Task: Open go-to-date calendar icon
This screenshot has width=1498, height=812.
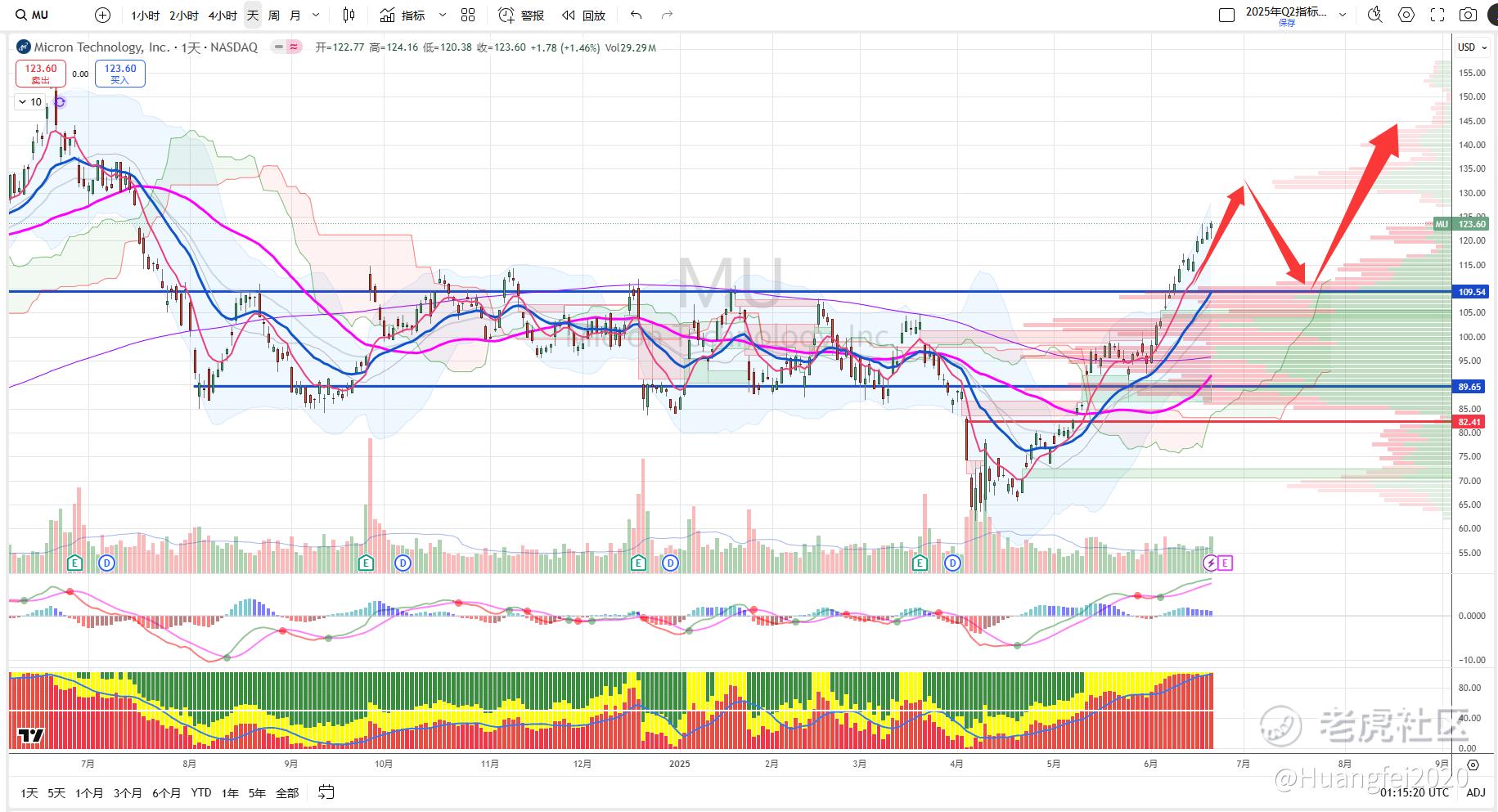Action: [x=326, y=792]
